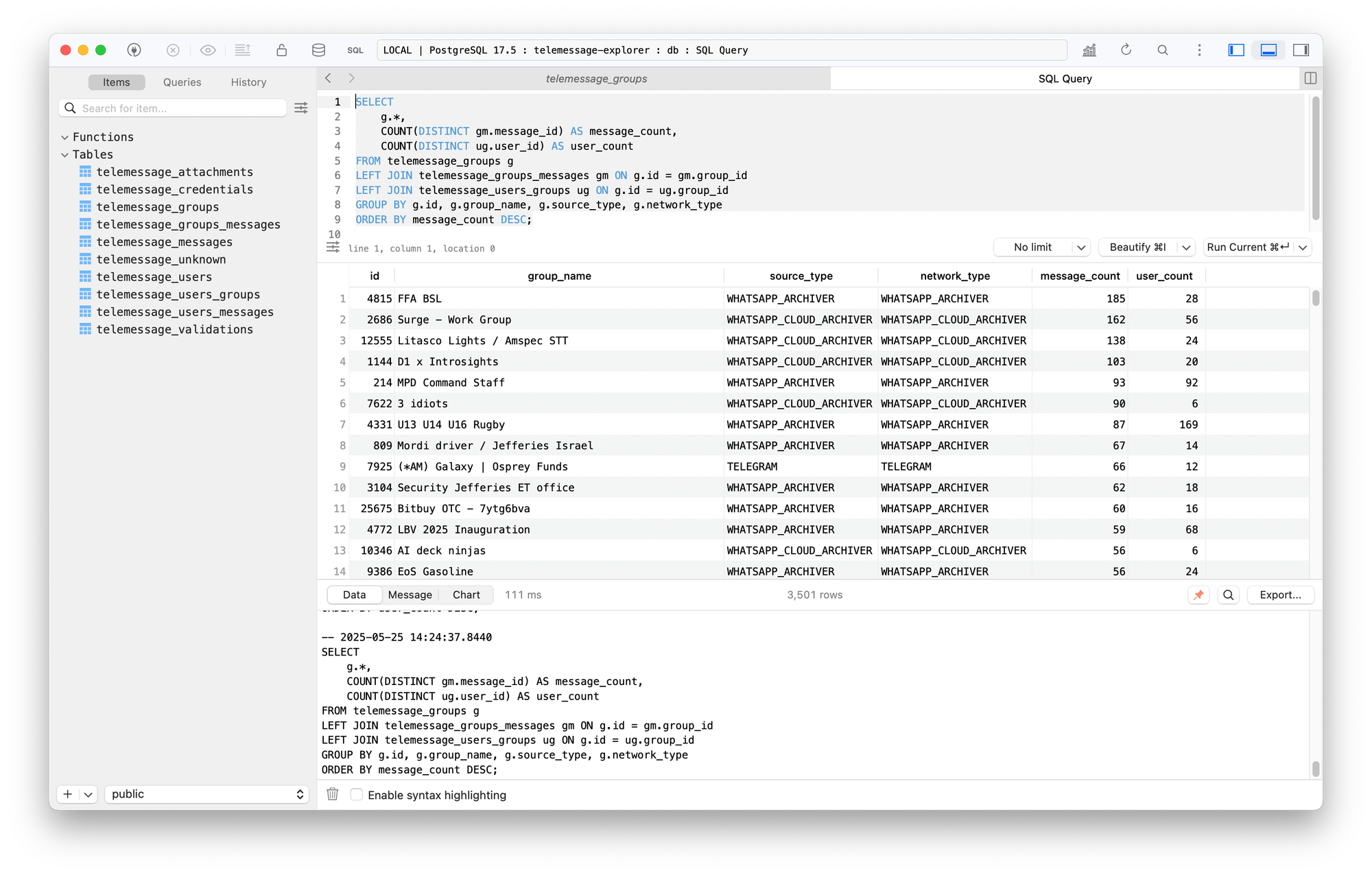Viewport: 1372px width, 875px height.
Task: Enable syntax highlighting checkbox
Action: tap(357, 794)
